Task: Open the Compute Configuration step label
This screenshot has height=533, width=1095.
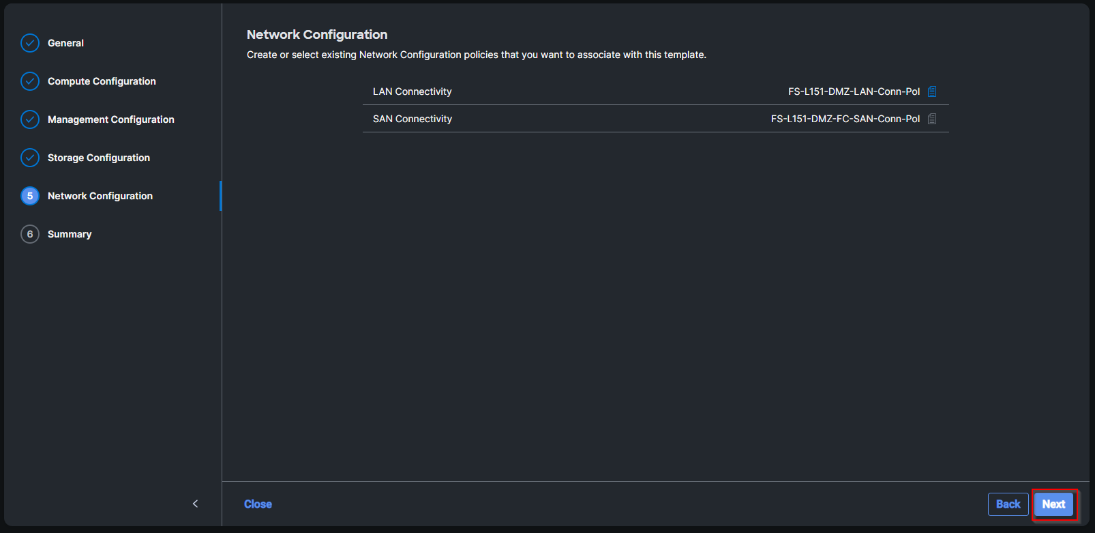Action: (x=102, y=81)
